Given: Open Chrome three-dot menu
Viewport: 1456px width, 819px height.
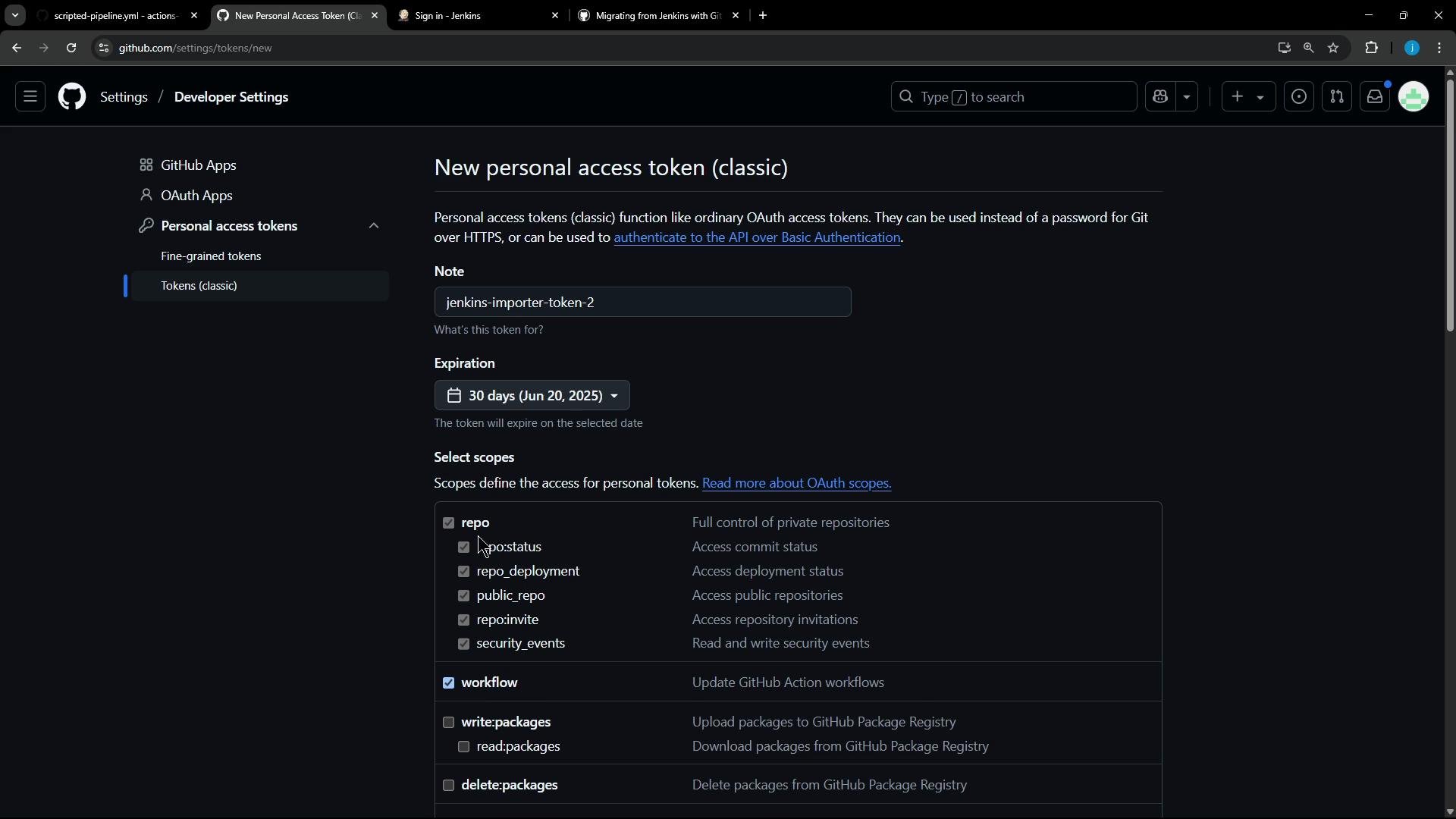Looking at the screenshot, I should pos(1439,48).
